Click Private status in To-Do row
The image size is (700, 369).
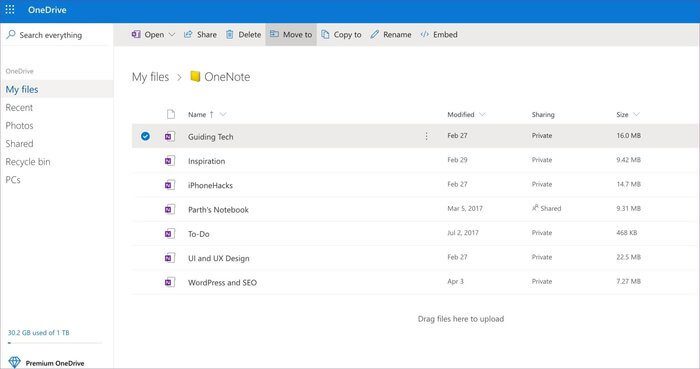click(542, 232)
